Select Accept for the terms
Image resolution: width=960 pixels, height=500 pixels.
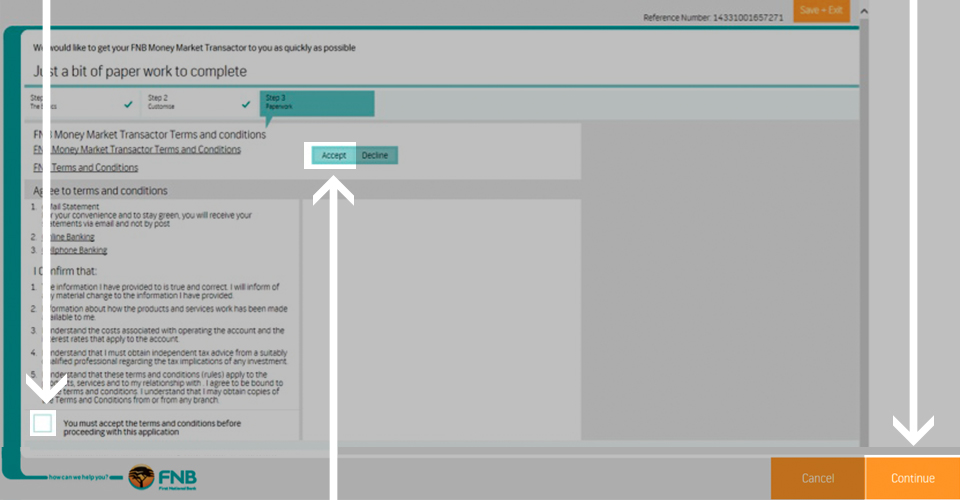(x=334, y=155)
